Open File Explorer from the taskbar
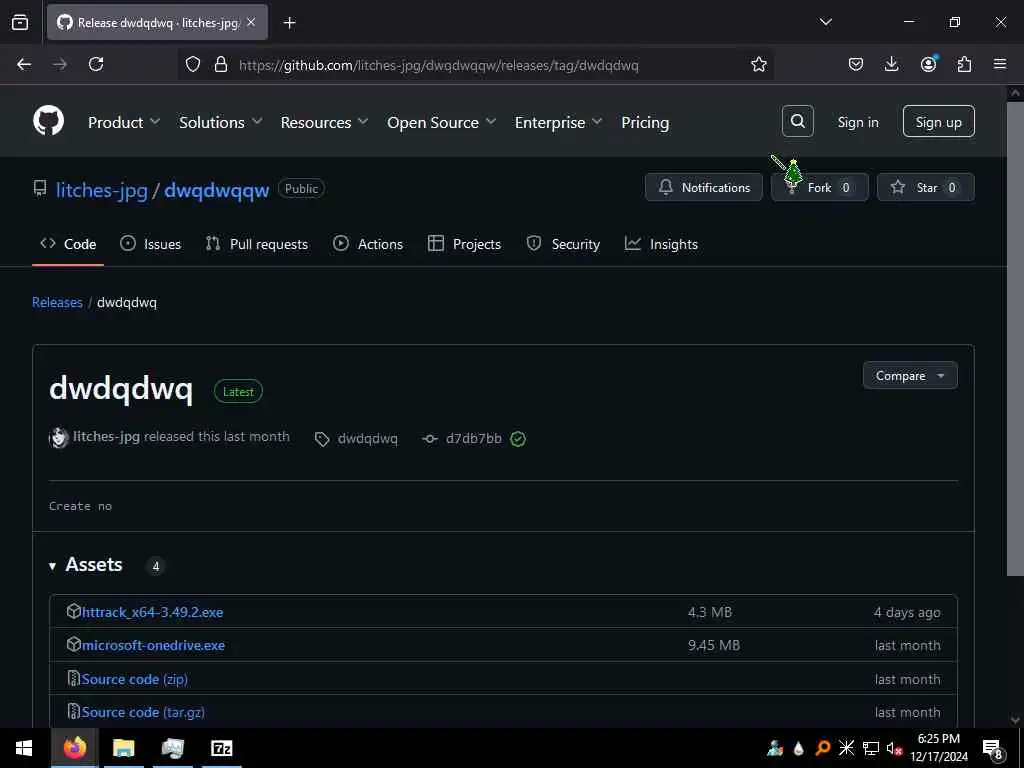This screenshot has height=768, width=1024. click(x=123, y=748)
